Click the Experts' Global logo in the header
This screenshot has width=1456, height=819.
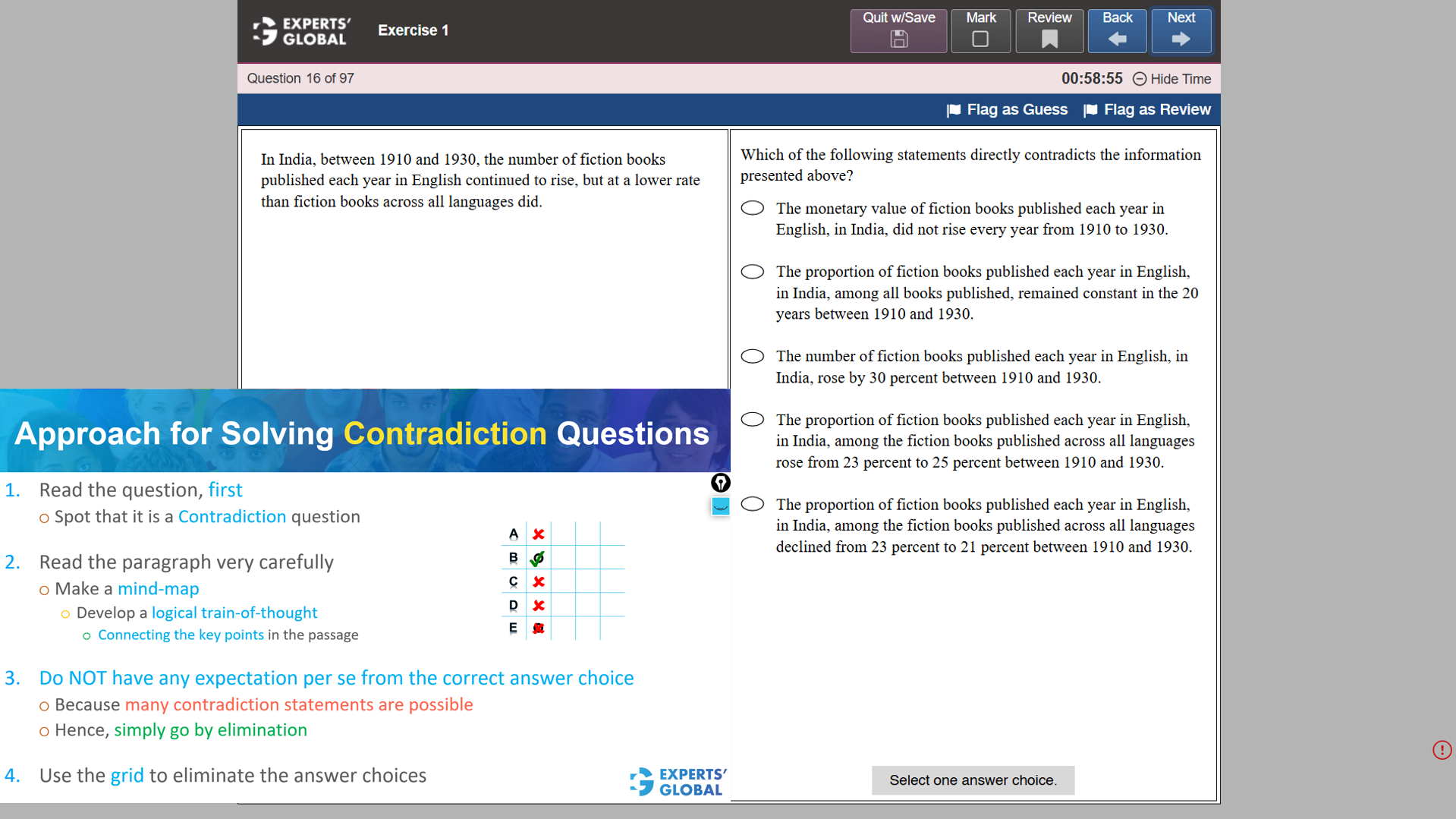300,30
